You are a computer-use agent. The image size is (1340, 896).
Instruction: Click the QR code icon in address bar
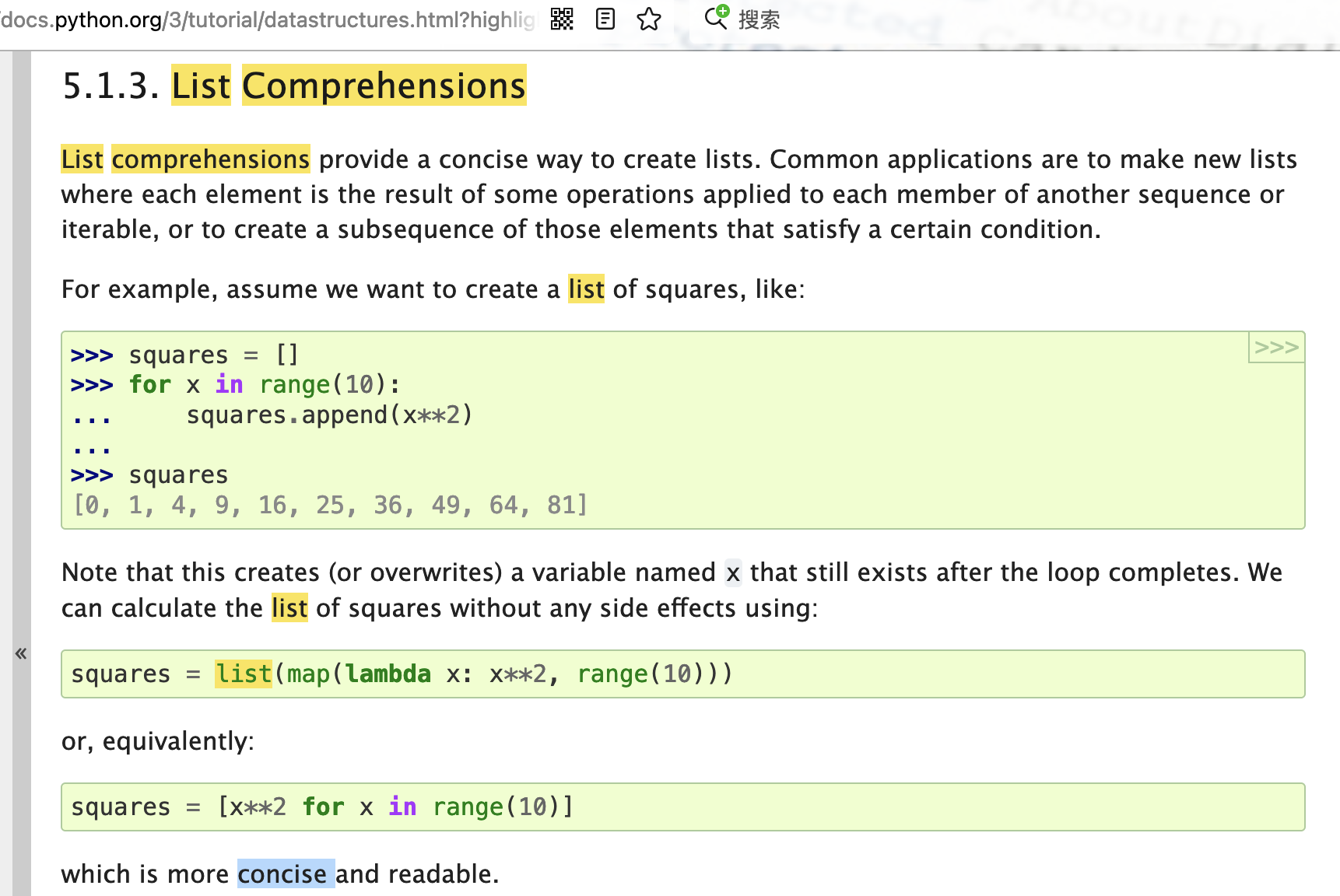(x=562, y=19)
